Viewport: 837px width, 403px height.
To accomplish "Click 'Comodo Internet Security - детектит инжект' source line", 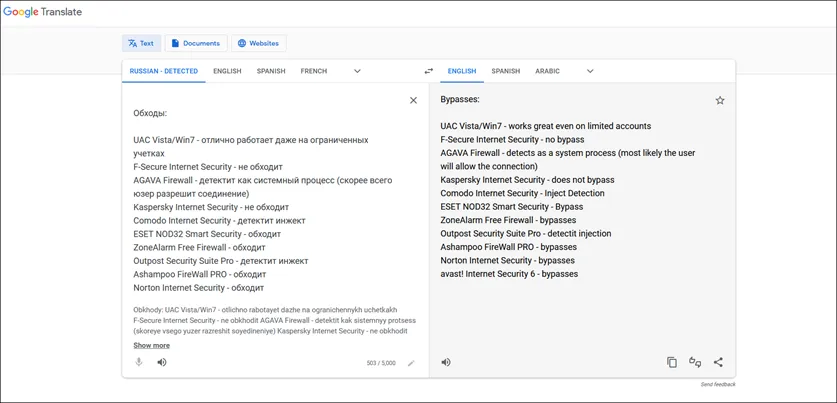I will click(219, 220).
